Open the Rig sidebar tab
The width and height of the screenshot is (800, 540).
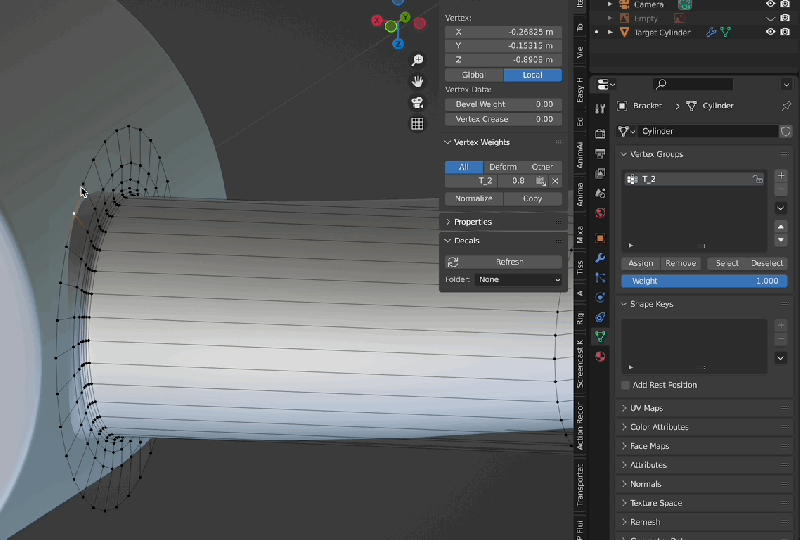580,318
